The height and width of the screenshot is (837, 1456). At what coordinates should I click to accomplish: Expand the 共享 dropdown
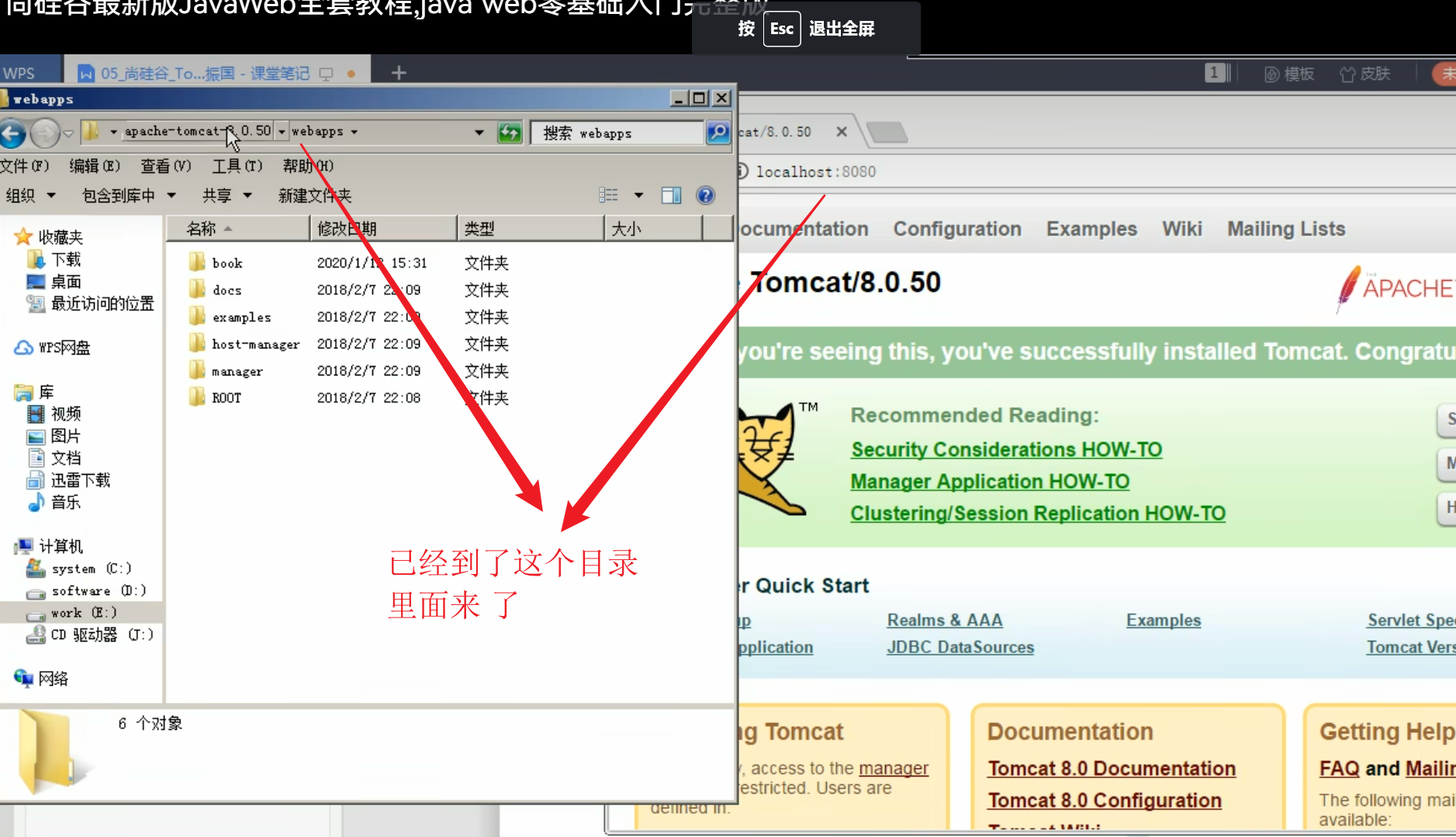pyautogui.click(x=227, y=195)
